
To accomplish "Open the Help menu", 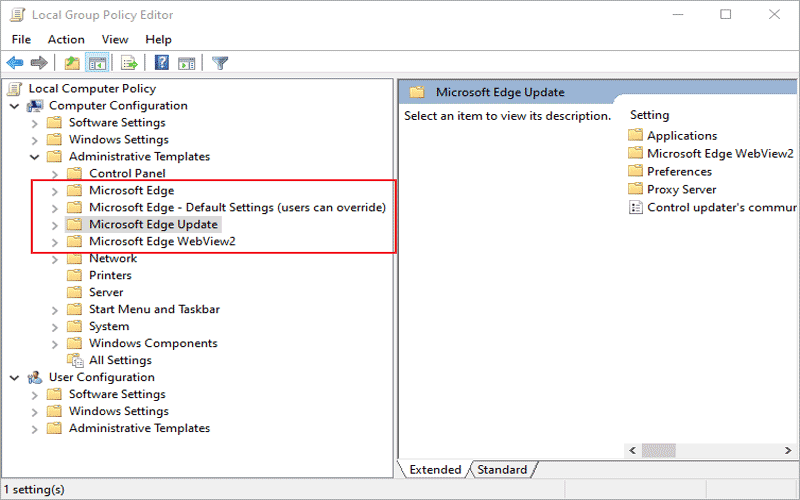I will [x=158, y=39].
